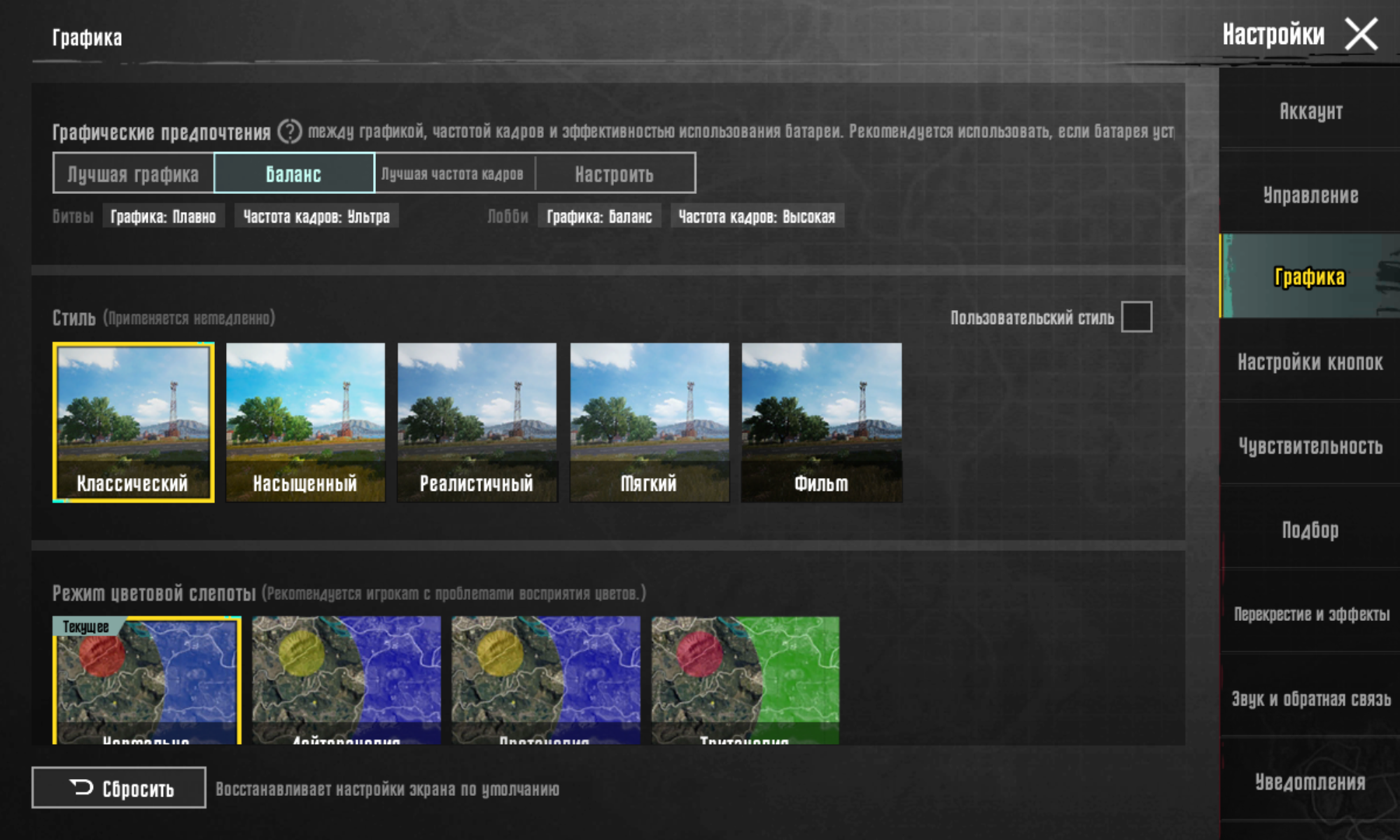Choose the Фильм style thumbnail
The image size is (1400, 840).
pyautogui.click(x=821, y=421)
